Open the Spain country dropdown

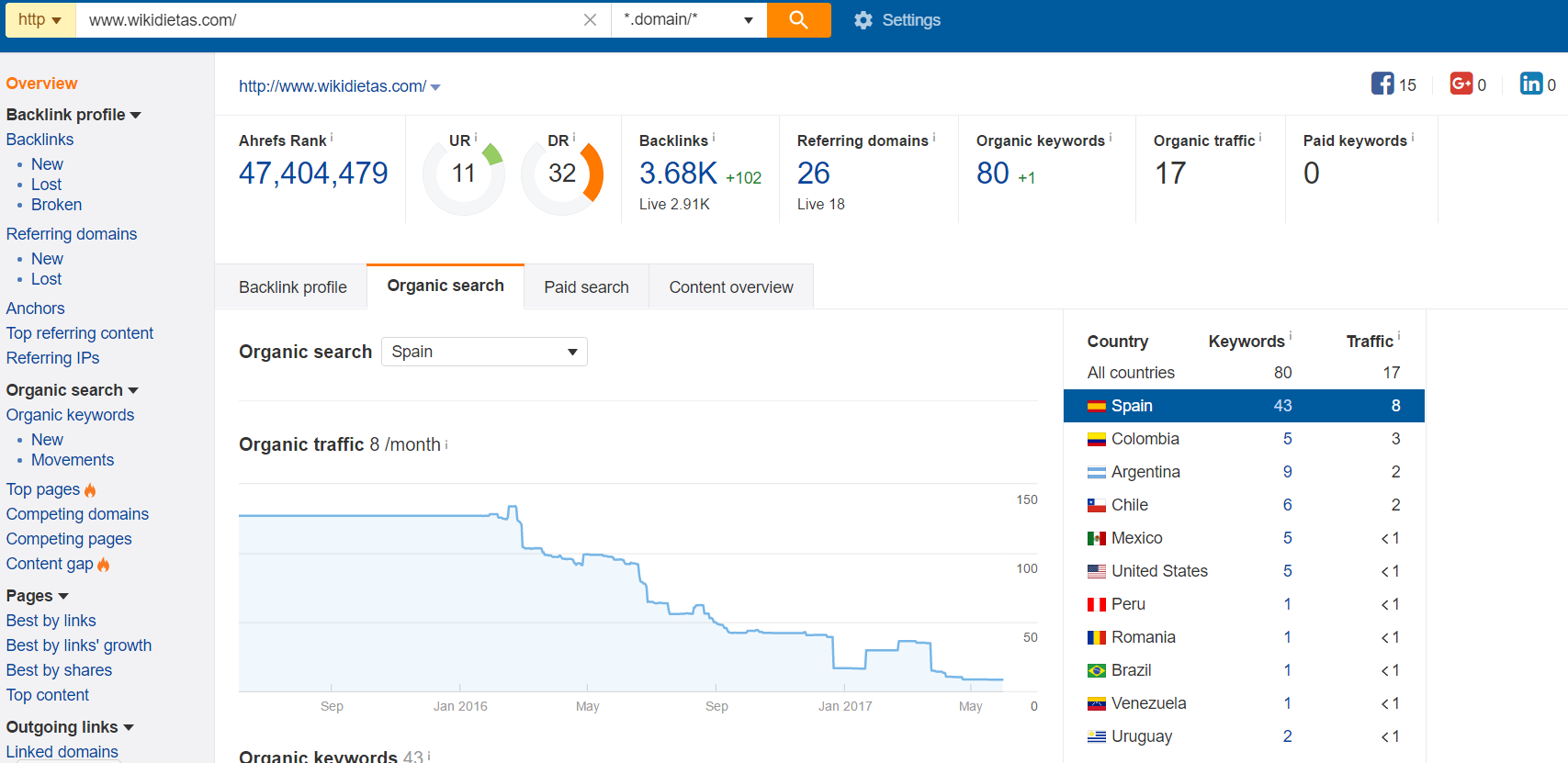[484, 352]
